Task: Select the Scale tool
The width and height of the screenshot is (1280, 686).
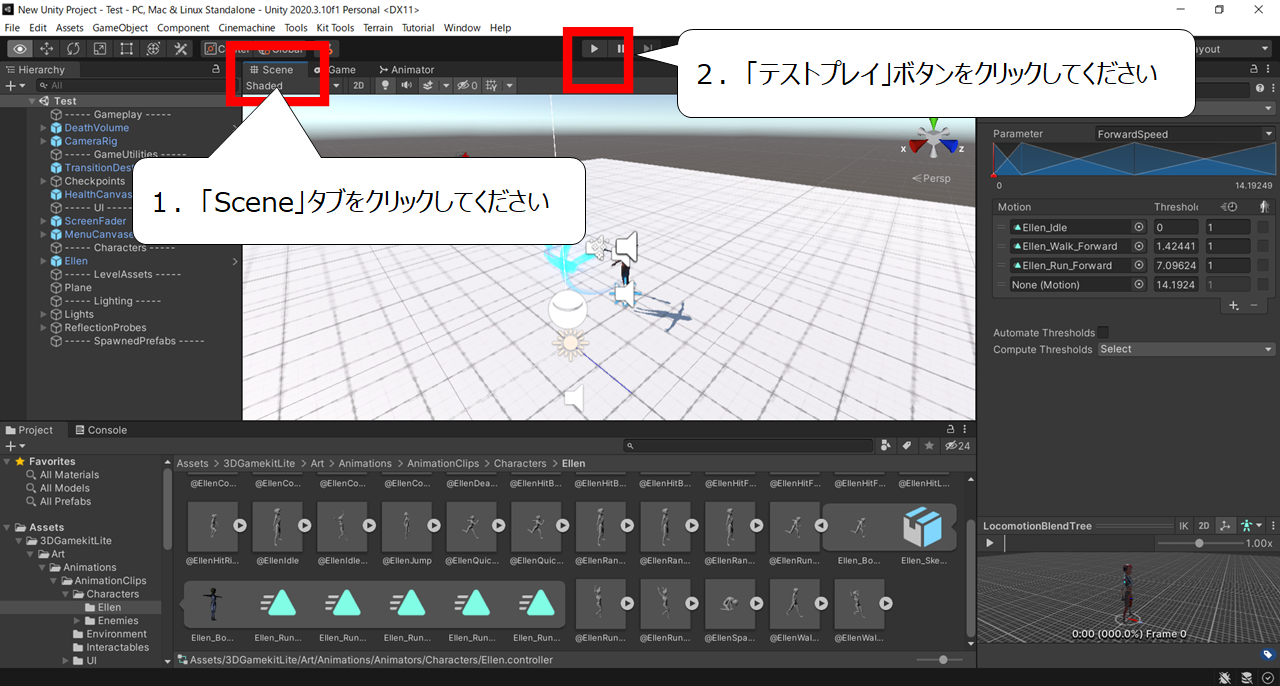Action: (x=100, y=48)
